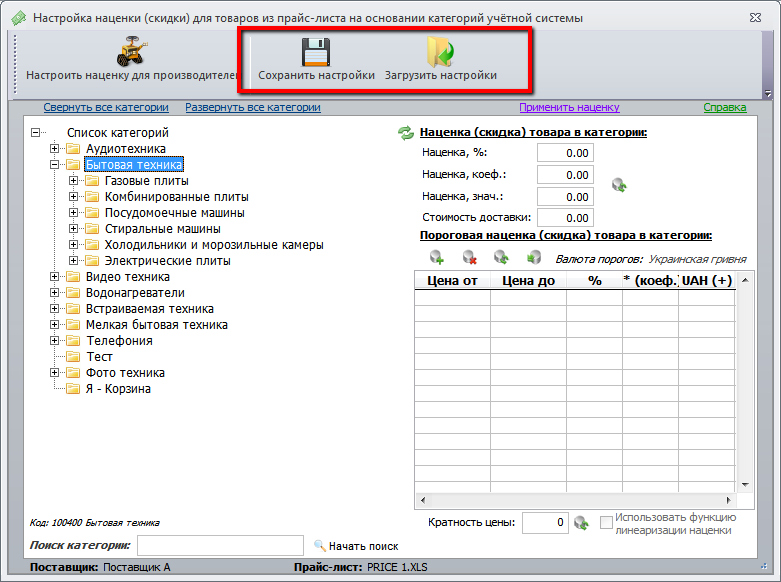The image size is (781, 582).
Task: Expand Мелкая бытовая техника category
Action: 54,324
